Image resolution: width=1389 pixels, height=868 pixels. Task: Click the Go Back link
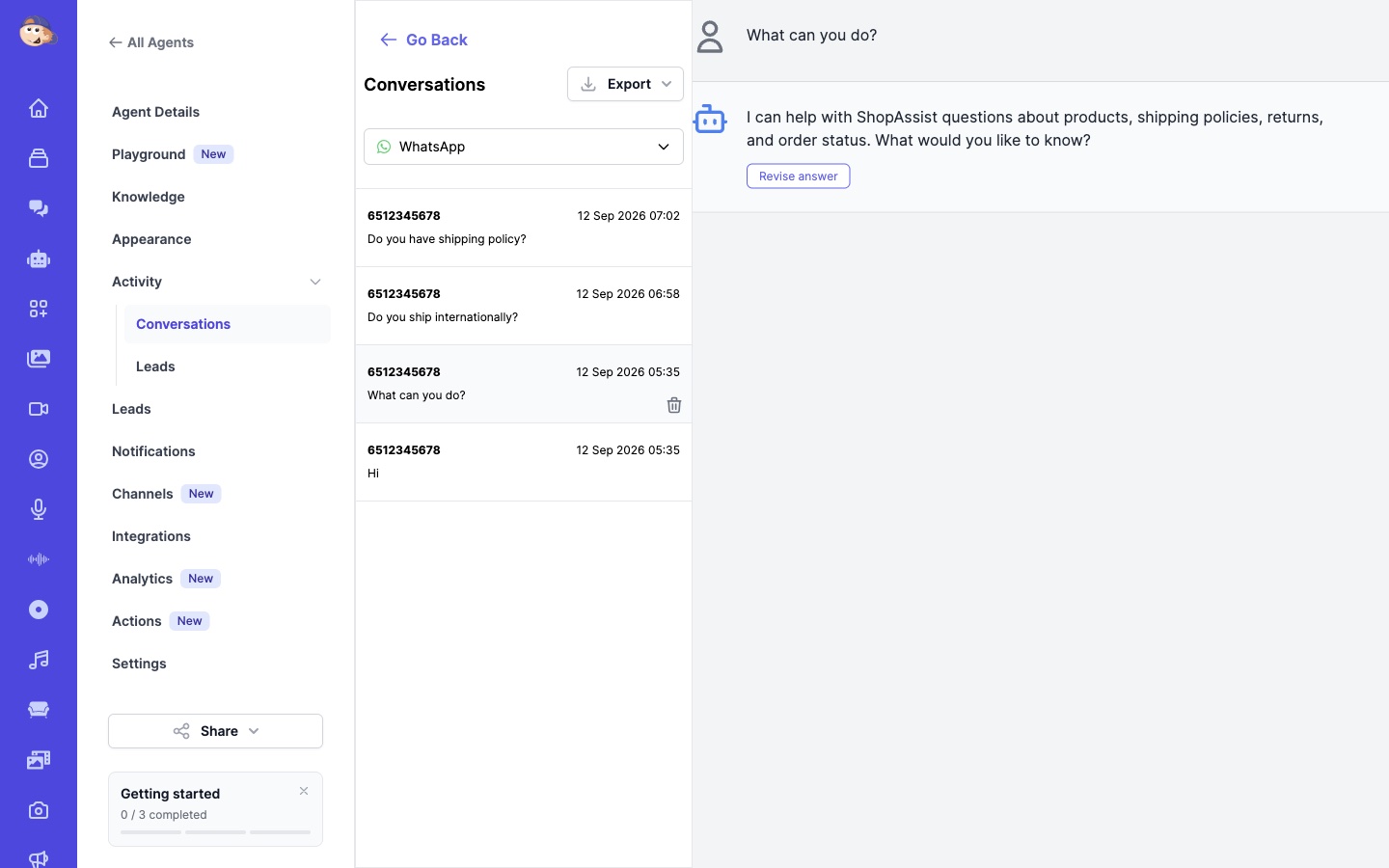click(x=423, y=40)
